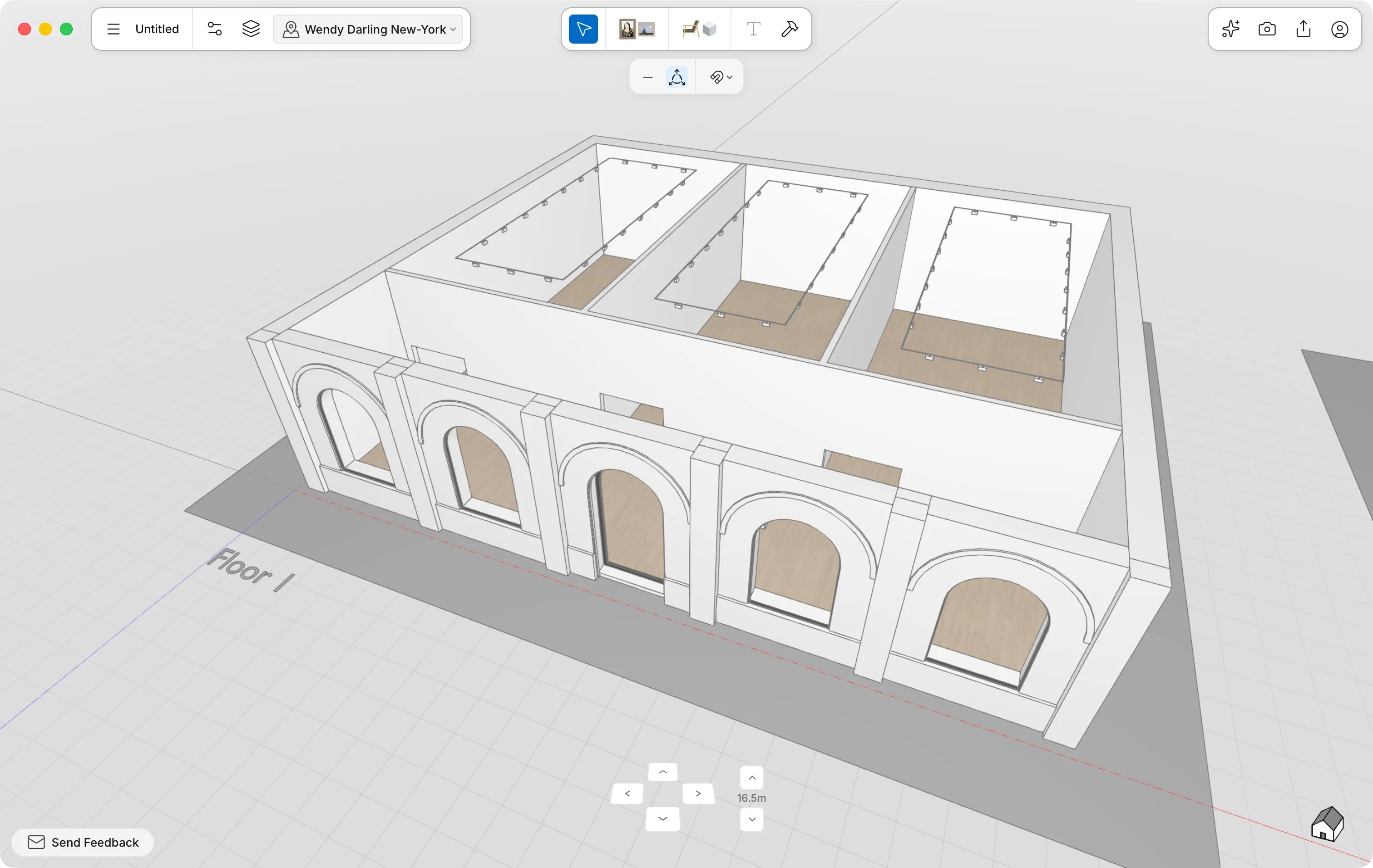The image size is (1373, 868).
Task: Decrease camera height below 16.5m
Action: [x=752, y=819]
